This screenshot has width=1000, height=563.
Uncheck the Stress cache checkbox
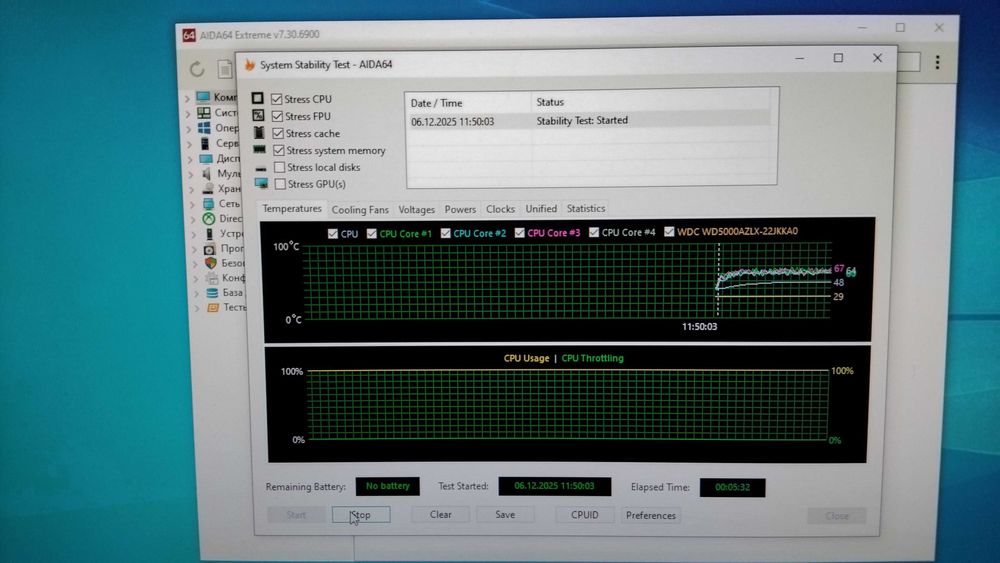(277, 133)
